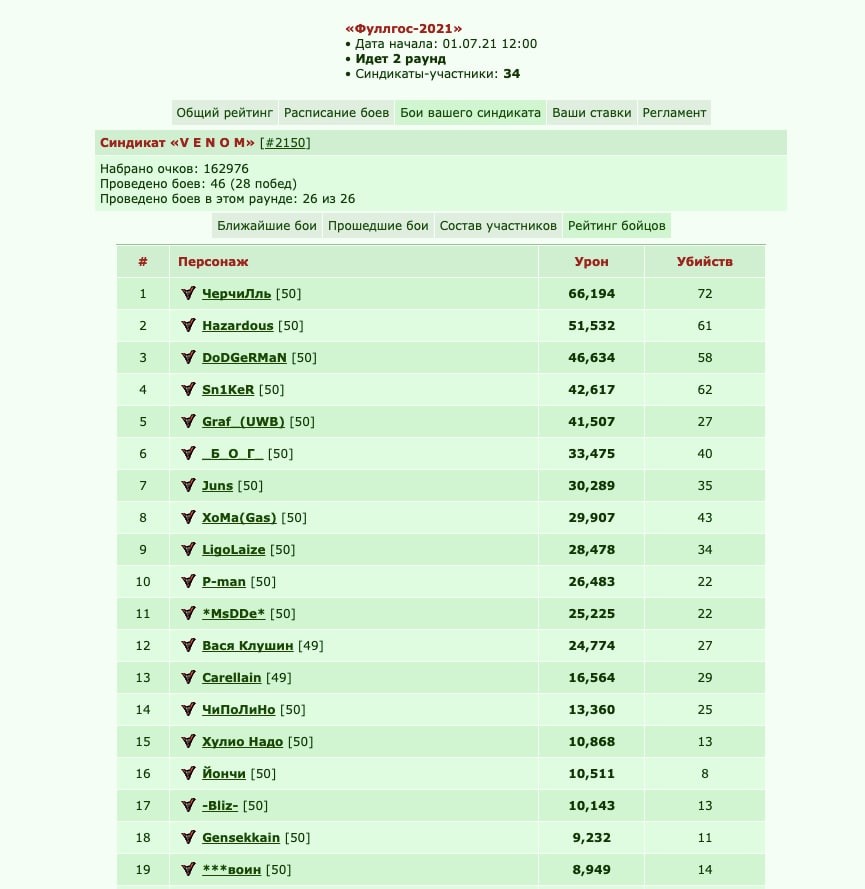Click syndicate emblem next to Carellain

[x=188, y=677]
